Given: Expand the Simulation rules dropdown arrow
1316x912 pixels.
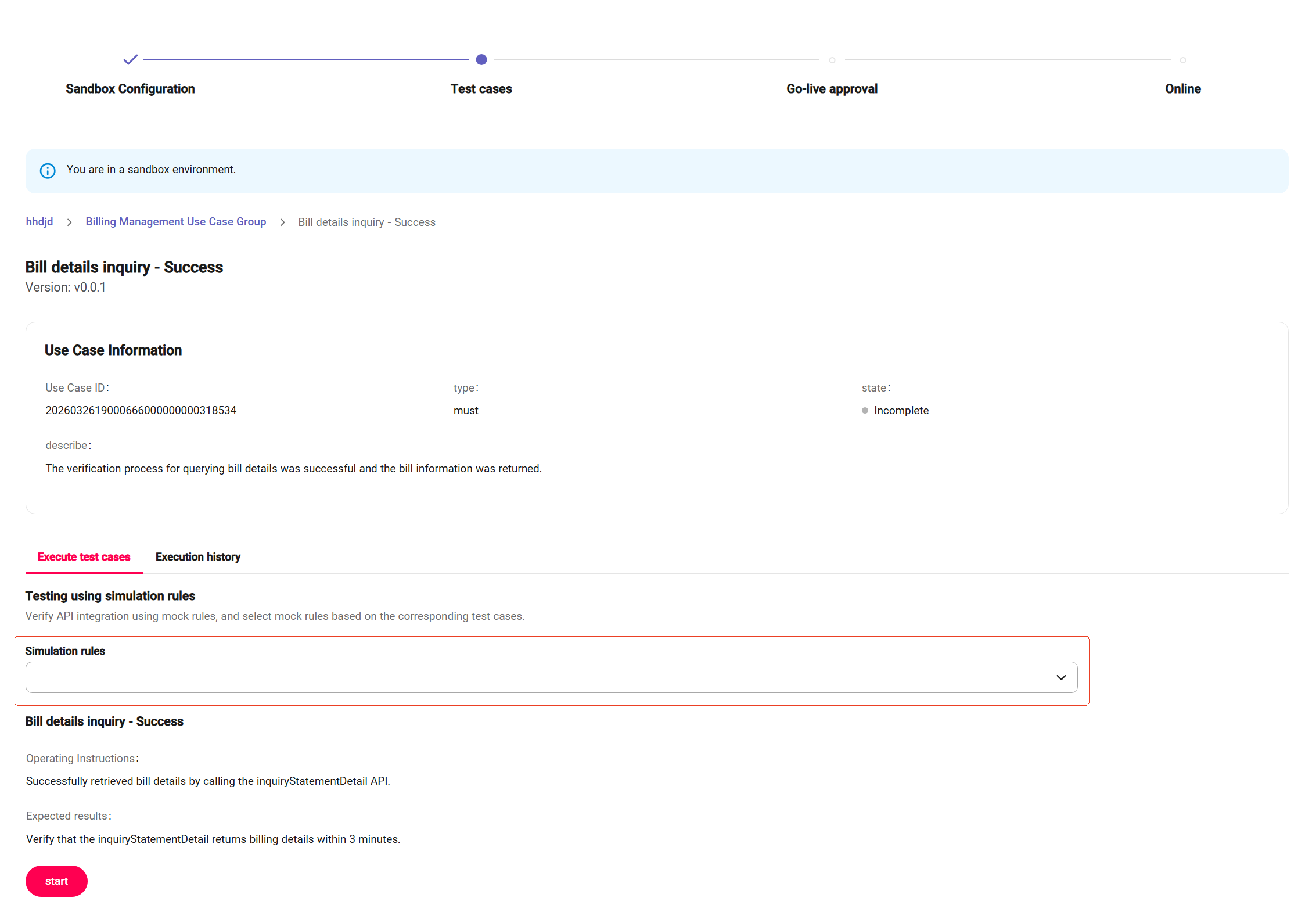Looking at the screenshot, I should click(x=1060, y=677).
